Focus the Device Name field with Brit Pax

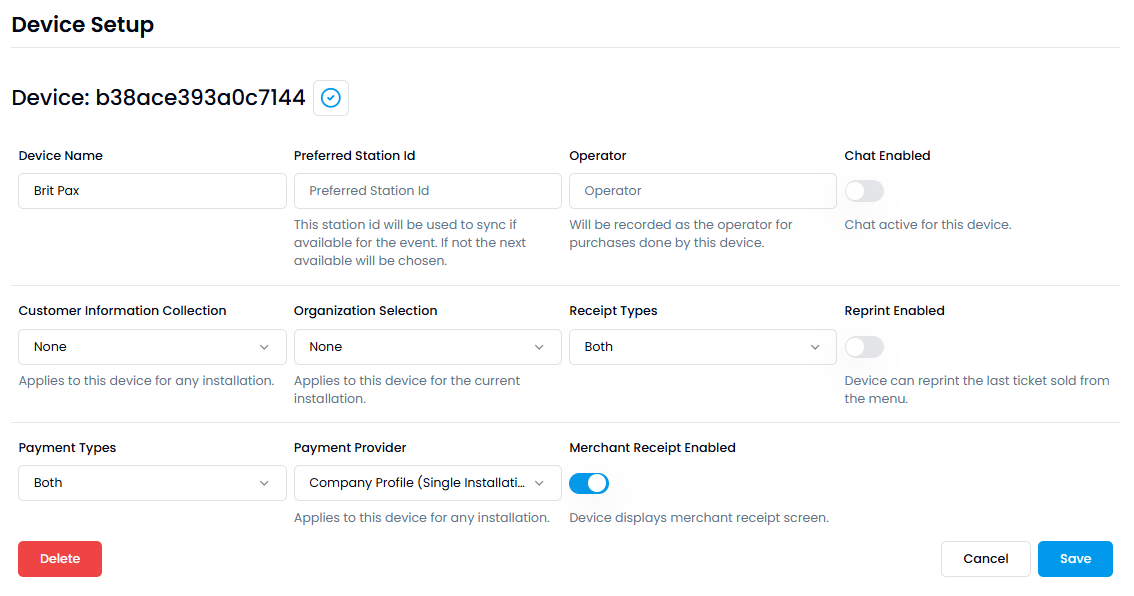(x=152, y=191)
